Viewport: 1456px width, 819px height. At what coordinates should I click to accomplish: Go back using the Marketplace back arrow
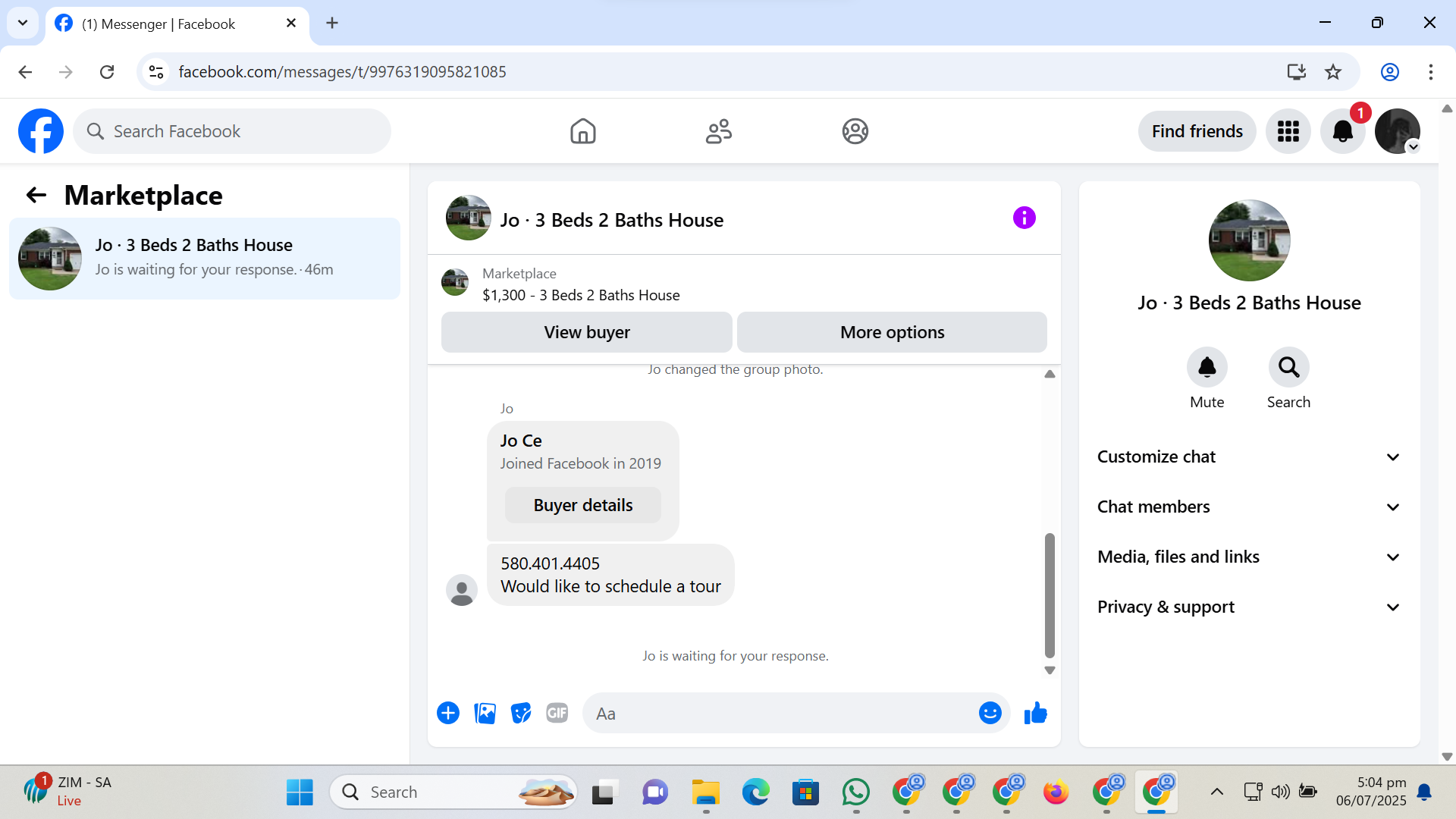pos(36,196)
